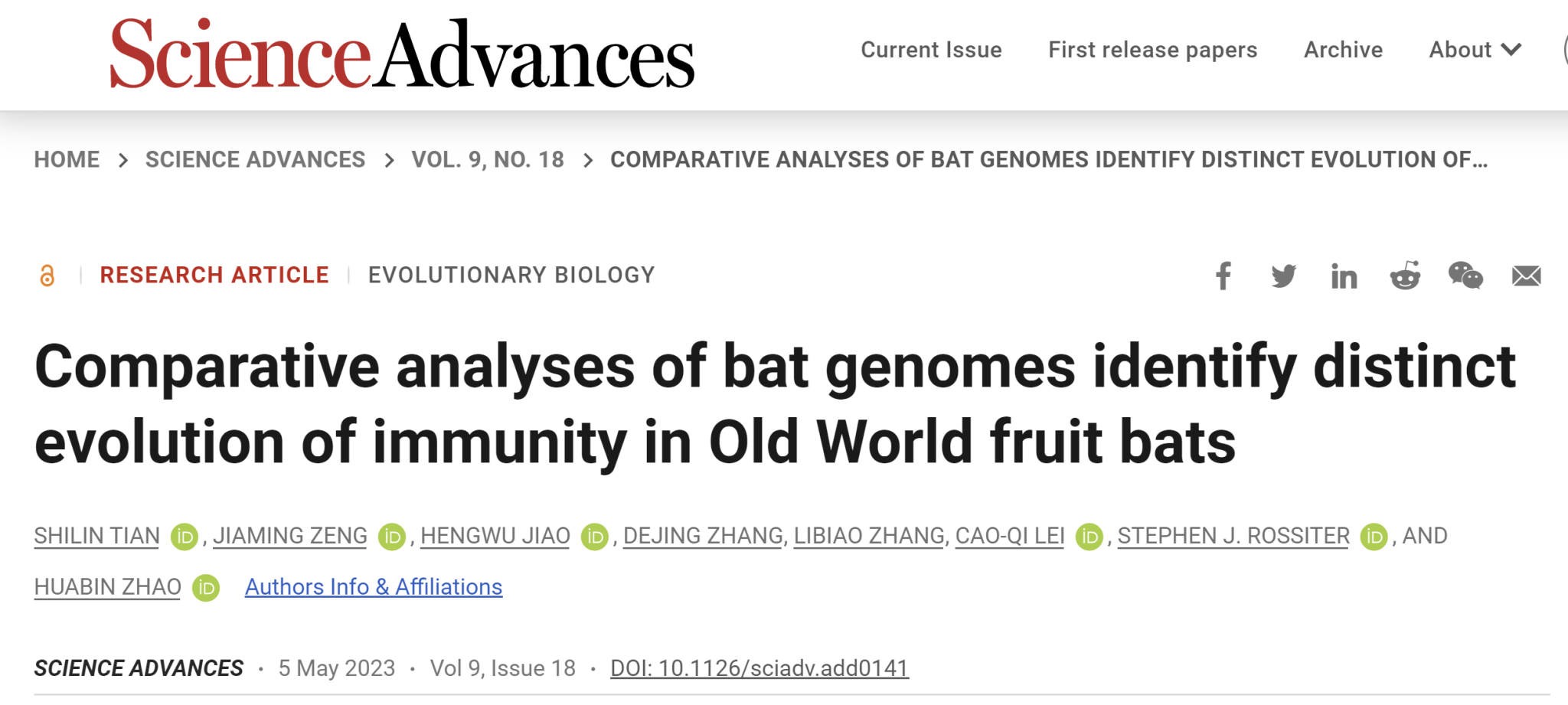The width and height of the screenshot is (1568, 705).
Task: Open the DOI 10.1126/sciadv.add0141 link
Action: click(x=759, y=668)
